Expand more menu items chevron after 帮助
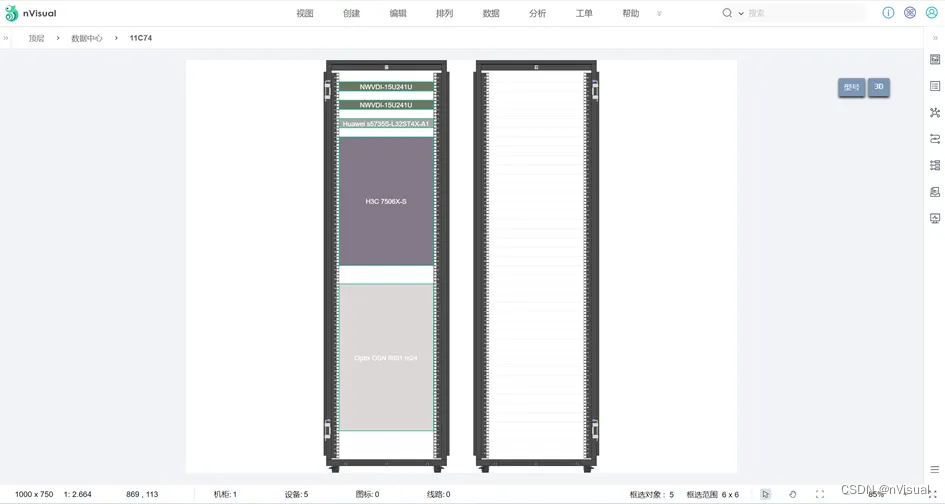This screenshot has height=504, width=945. [x=659, y=13]
